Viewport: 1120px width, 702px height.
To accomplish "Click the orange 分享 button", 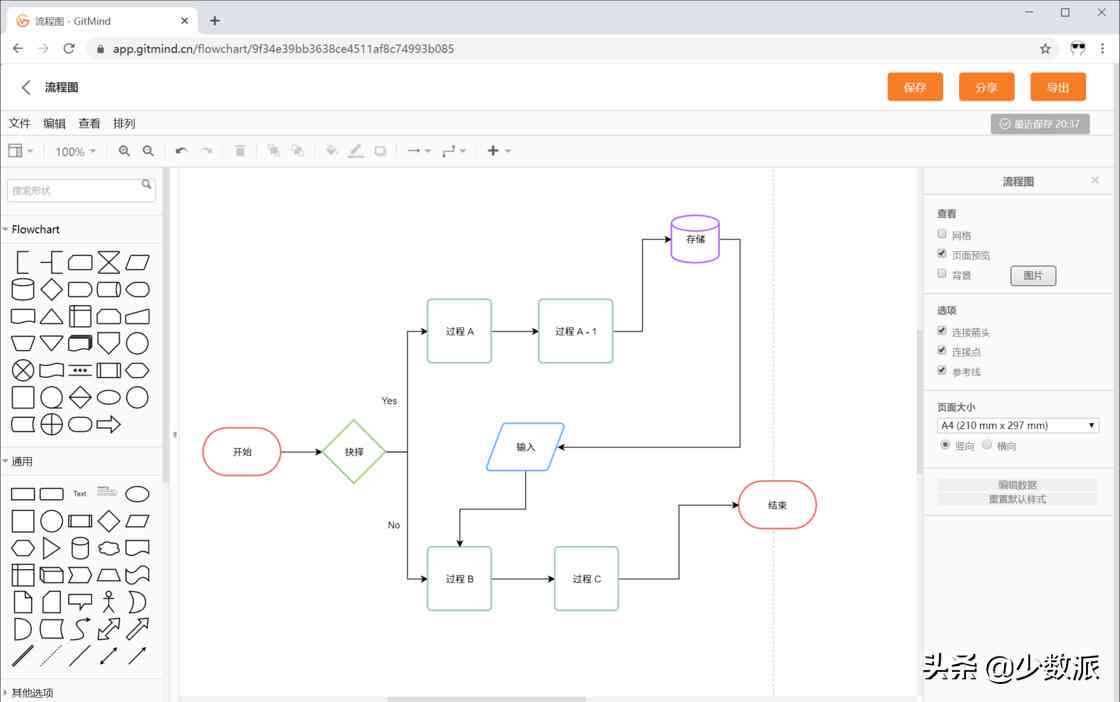I will 986,87.
